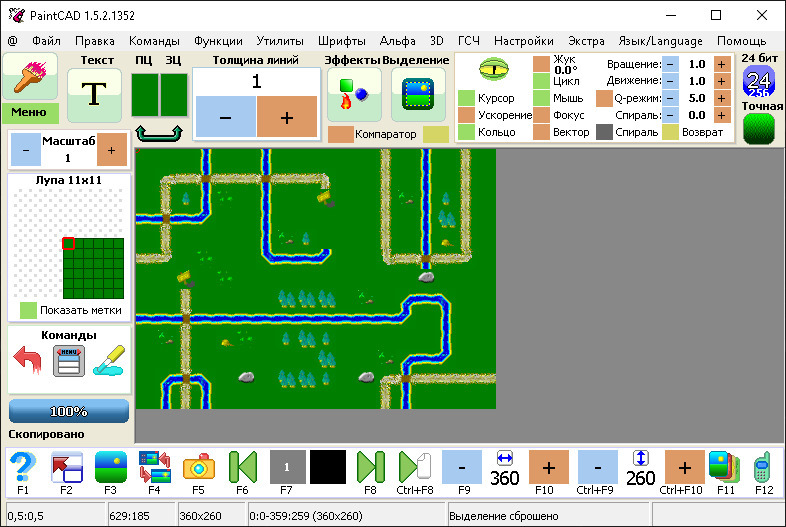Click the F5 camera snapshot icon
The image size is (786, 527).
click(198, 467)
